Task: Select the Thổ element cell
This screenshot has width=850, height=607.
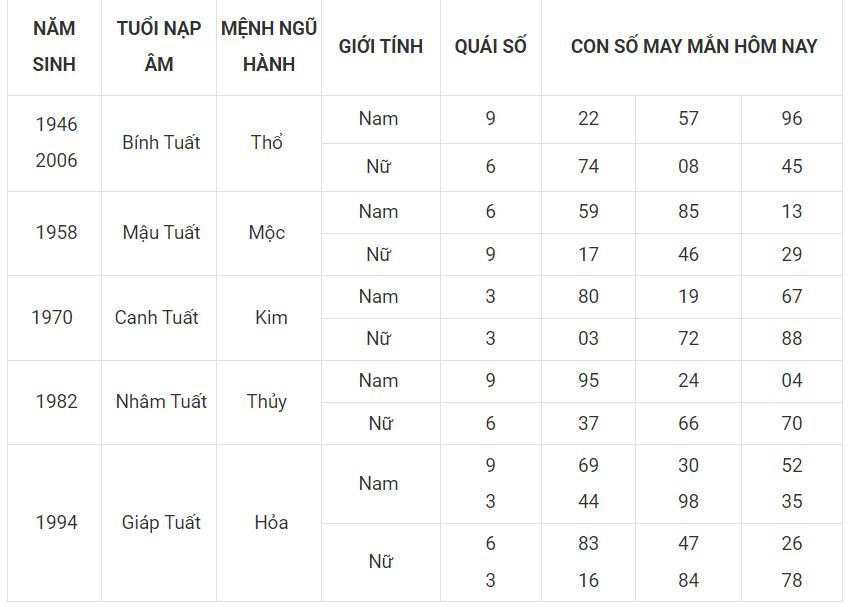Action: coord(267,143)
